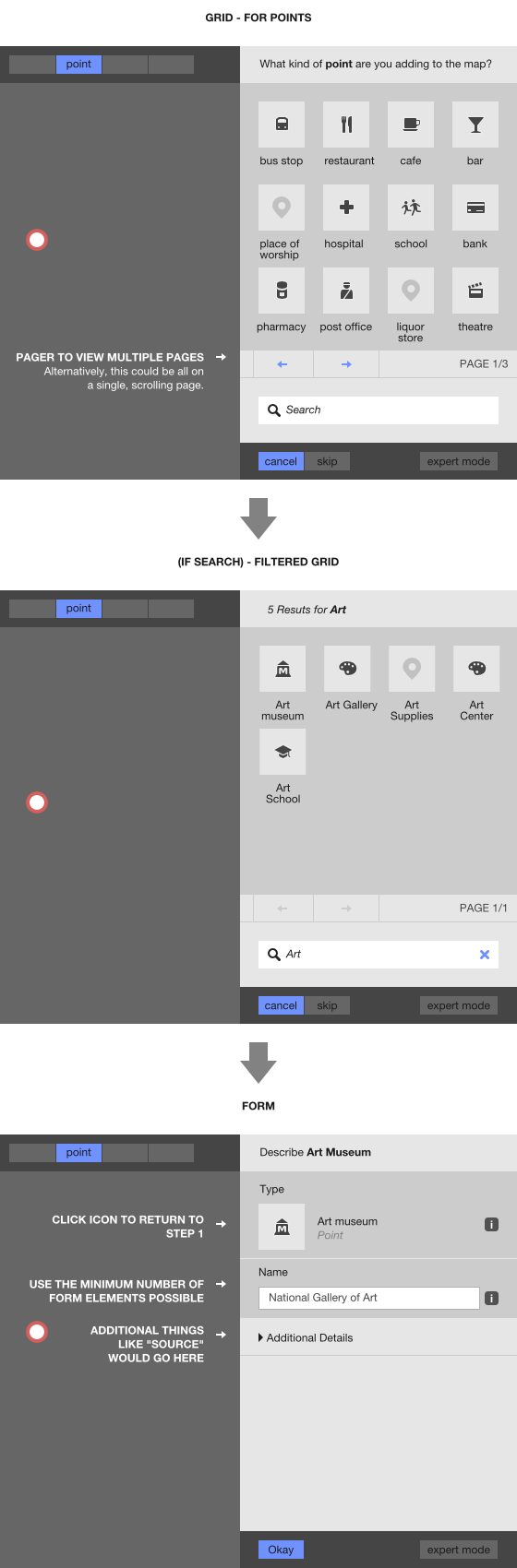Click the map point marker beside filtered grid
517x1568 pixels.
point(37,802)
